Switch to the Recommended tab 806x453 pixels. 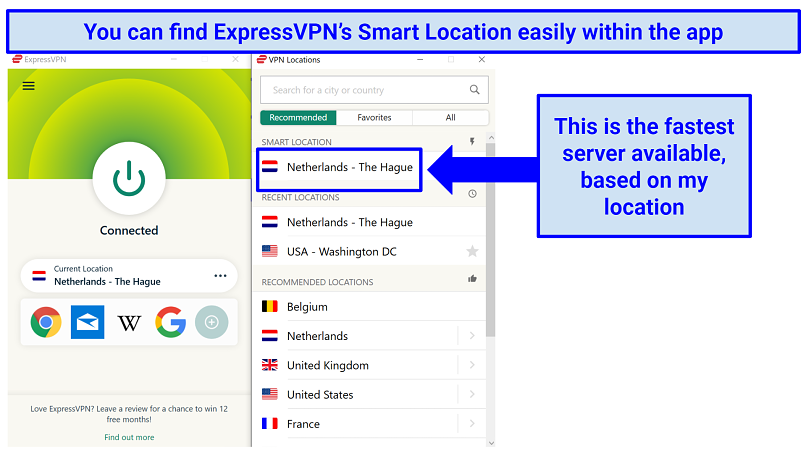[x=298, y=117]
